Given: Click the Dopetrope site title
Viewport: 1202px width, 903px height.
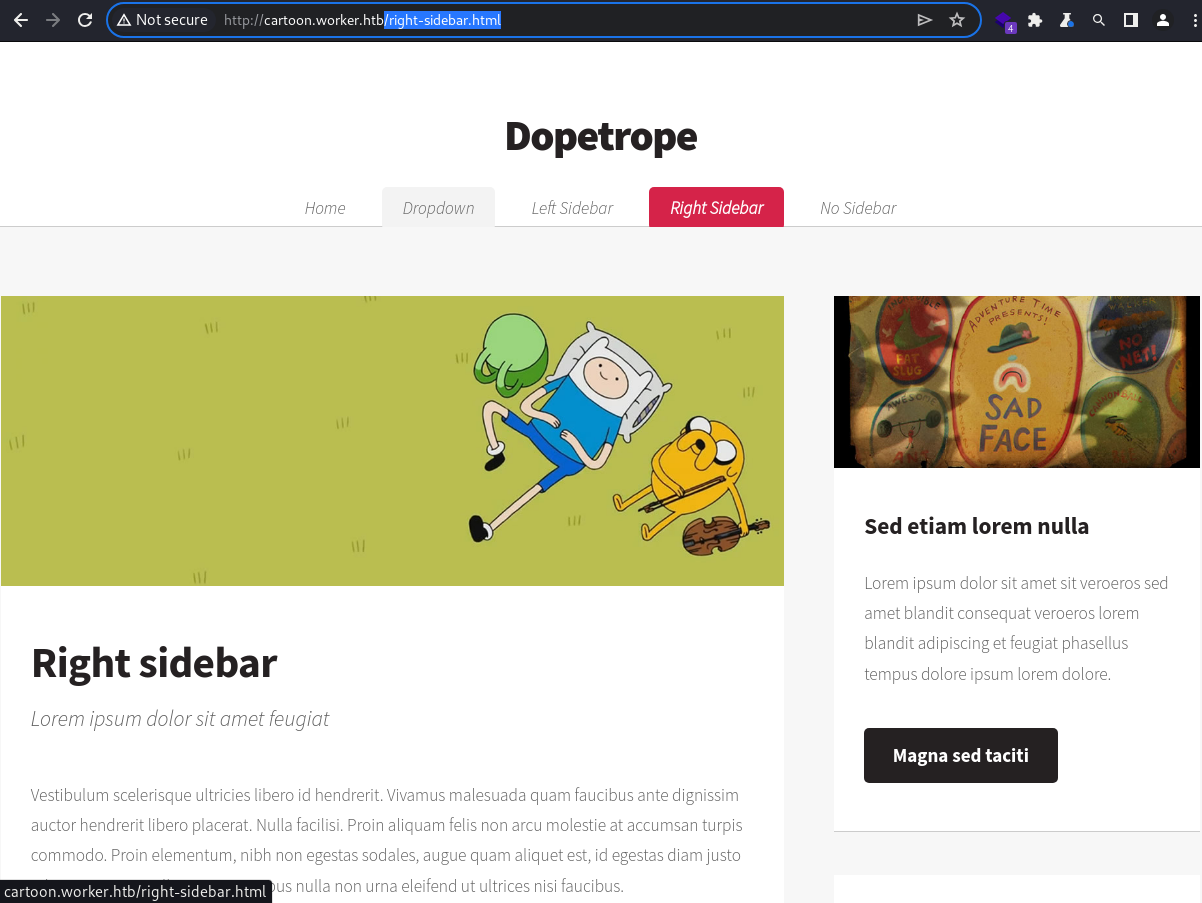Looking at the screenshot, I should [601, 136].
